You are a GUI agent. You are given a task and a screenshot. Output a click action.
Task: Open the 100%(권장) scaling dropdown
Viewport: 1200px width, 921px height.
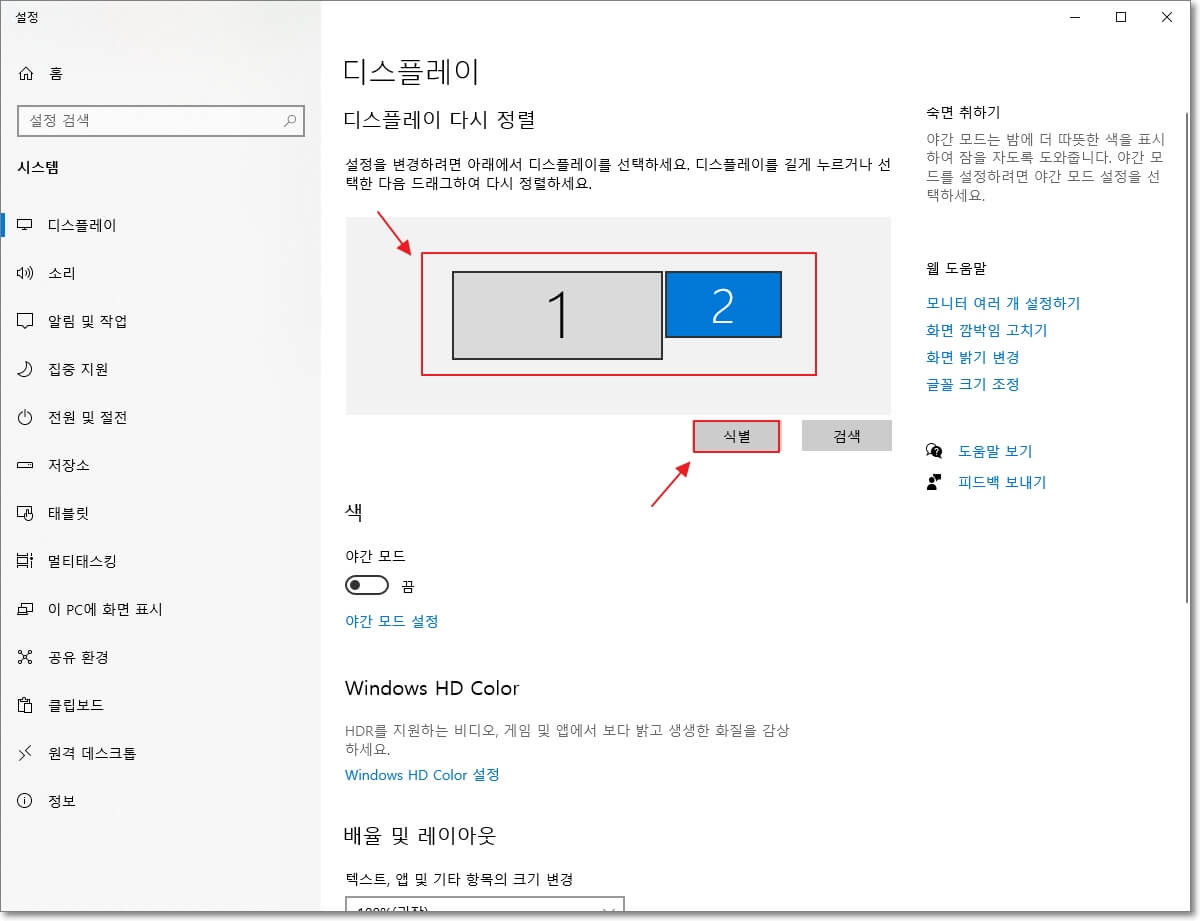pos(484,911)
